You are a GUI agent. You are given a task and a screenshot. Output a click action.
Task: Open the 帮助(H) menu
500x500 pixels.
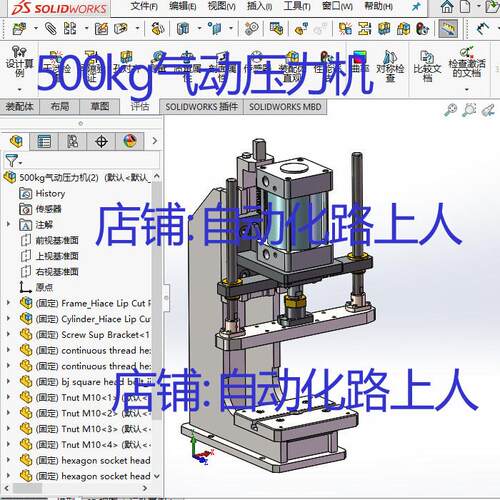tap(379, 6)
